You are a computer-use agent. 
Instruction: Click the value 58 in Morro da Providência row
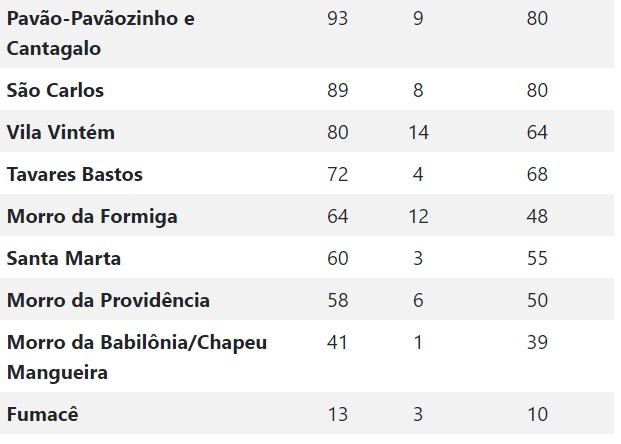[x=337, y=300]
